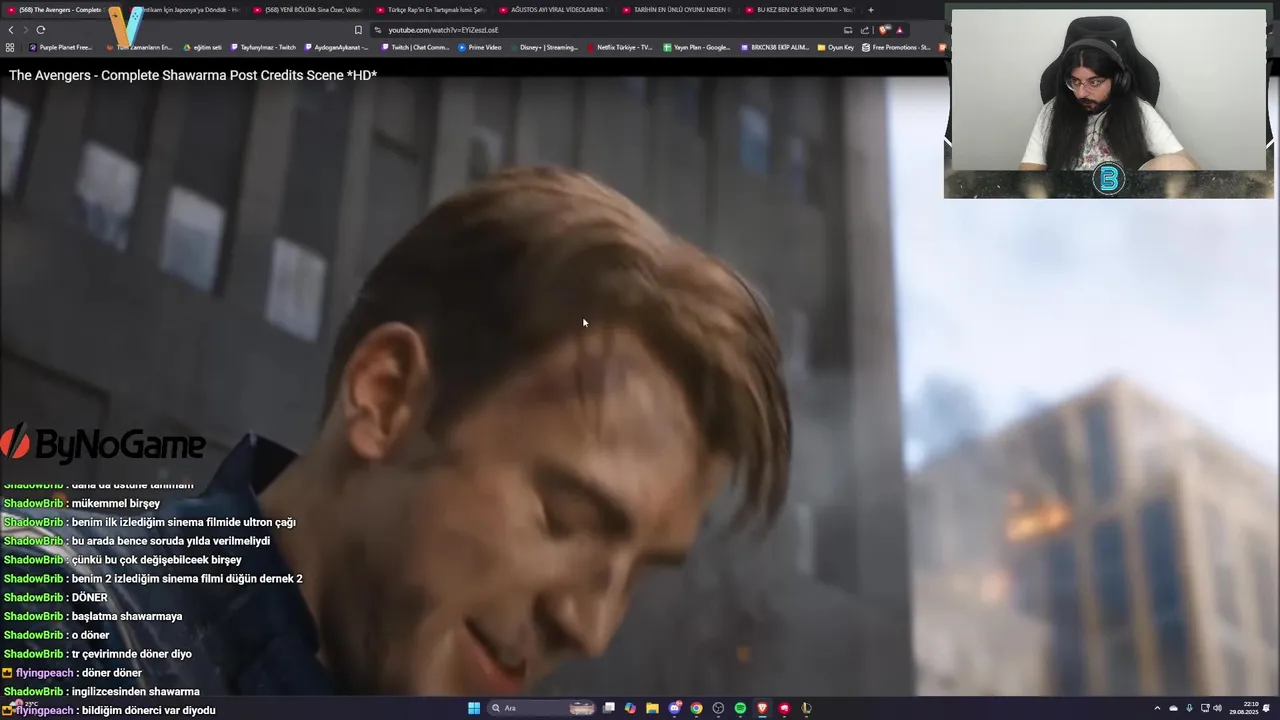
Task: Click the Brave Shields lion icon
Action: coord(885,30)
